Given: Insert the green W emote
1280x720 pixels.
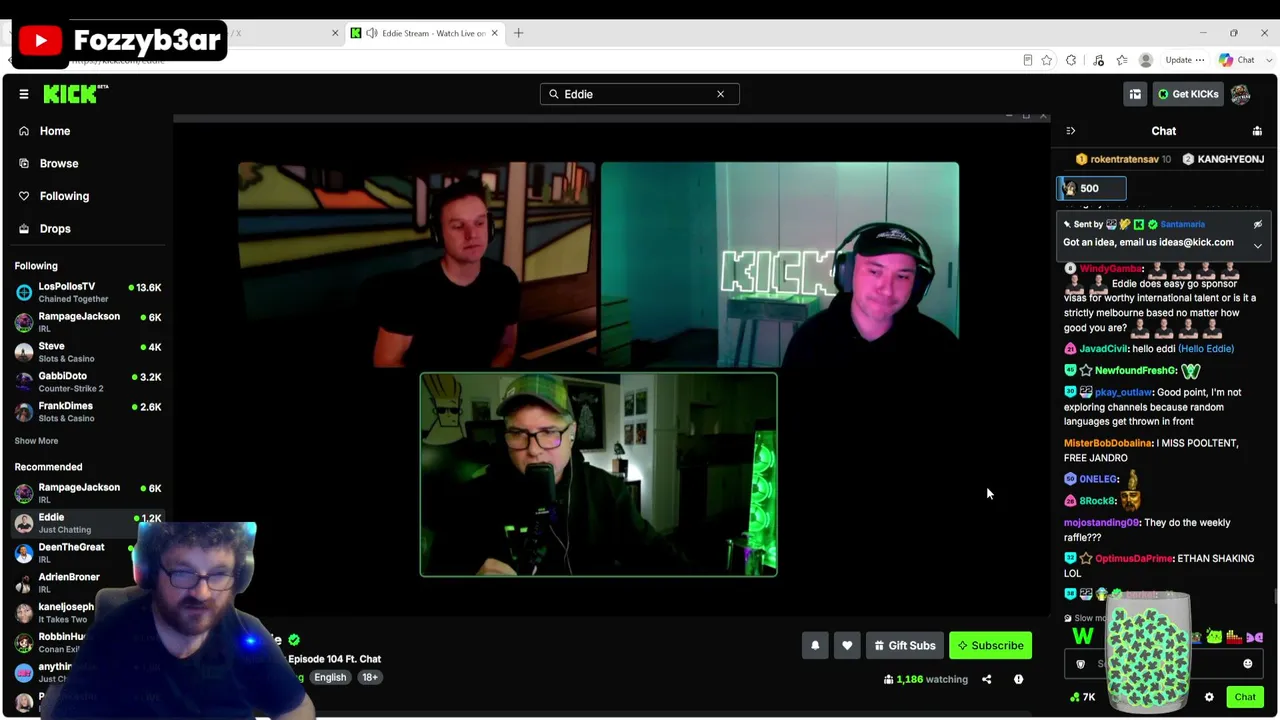Looking at the screenshot, I should coord(1082,637).
